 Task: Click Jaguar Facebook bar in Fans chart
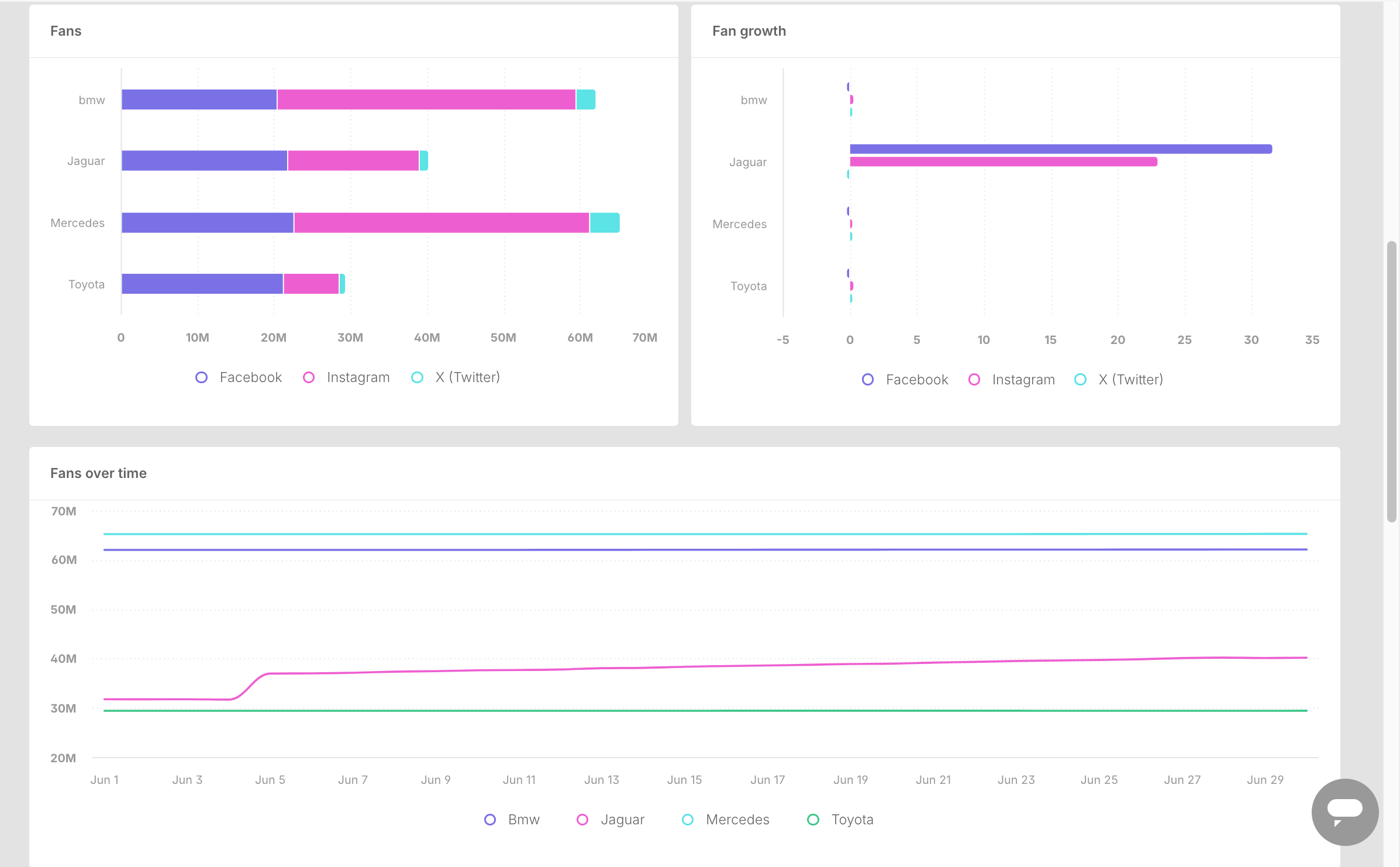pos(205,160)
